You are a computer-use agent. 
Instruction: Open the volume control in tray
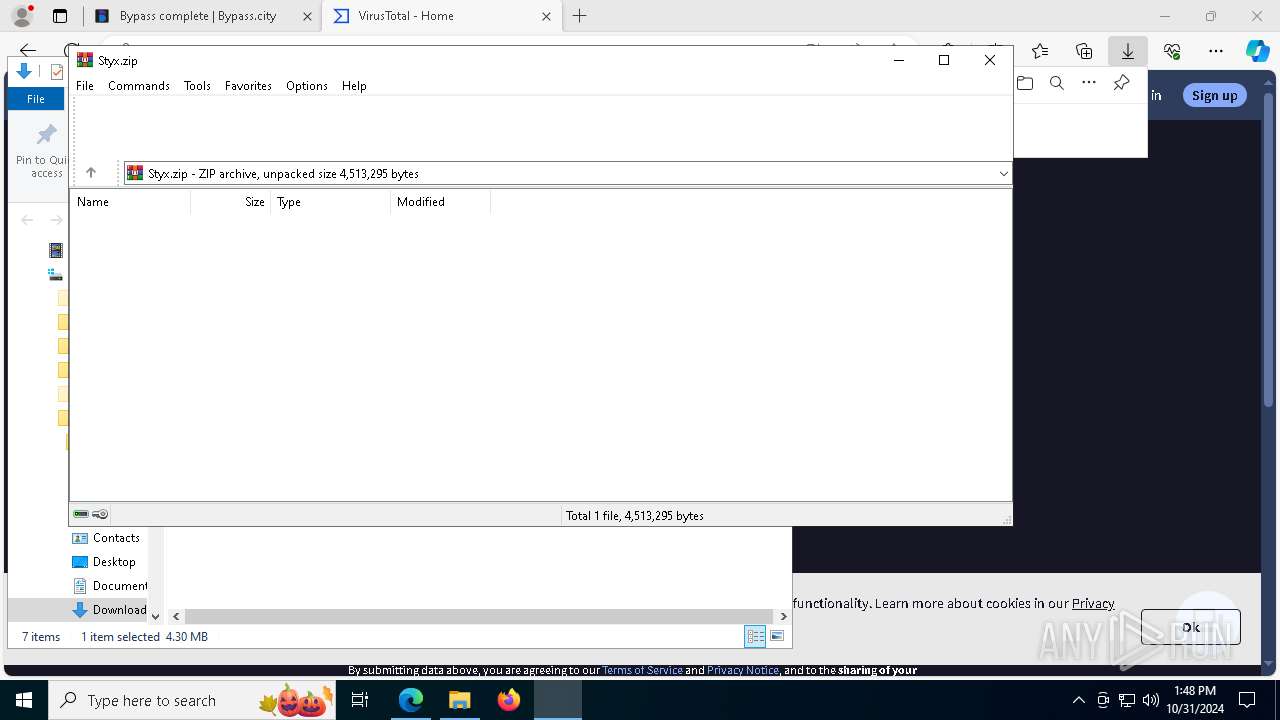tap(1151, 700)
